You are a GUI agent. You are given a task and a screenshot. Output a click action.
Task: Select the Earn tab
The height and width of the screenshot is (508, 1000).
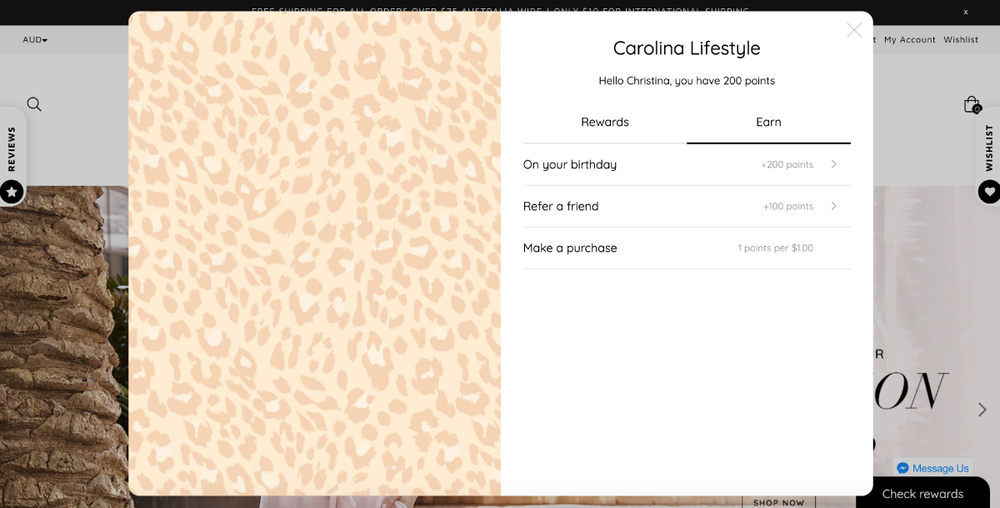[768, 122]
